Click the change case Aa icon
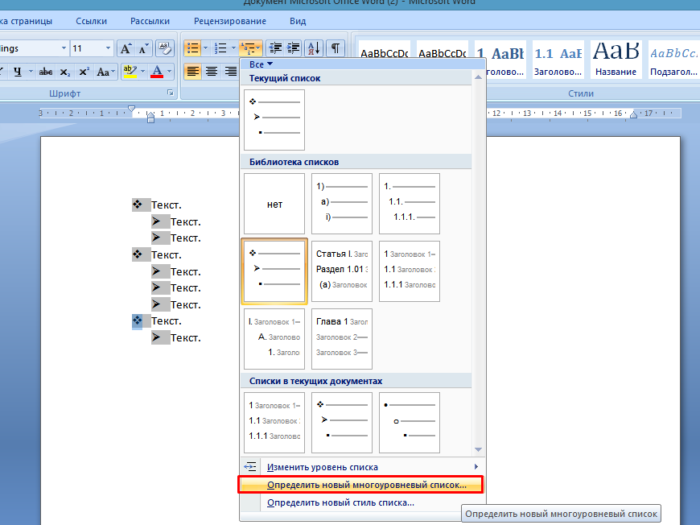This screenshot has width=700, height=525. pos(104,71)
